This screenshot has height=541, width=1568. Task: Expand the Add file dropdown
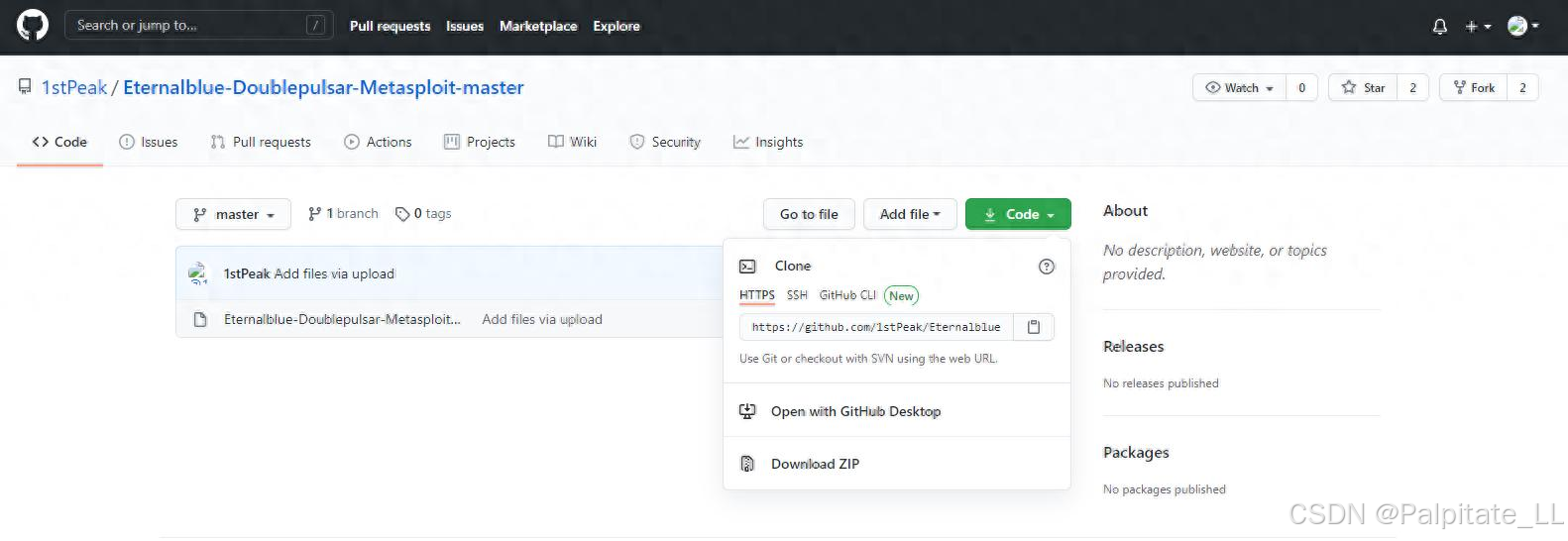tap(910, 214)
